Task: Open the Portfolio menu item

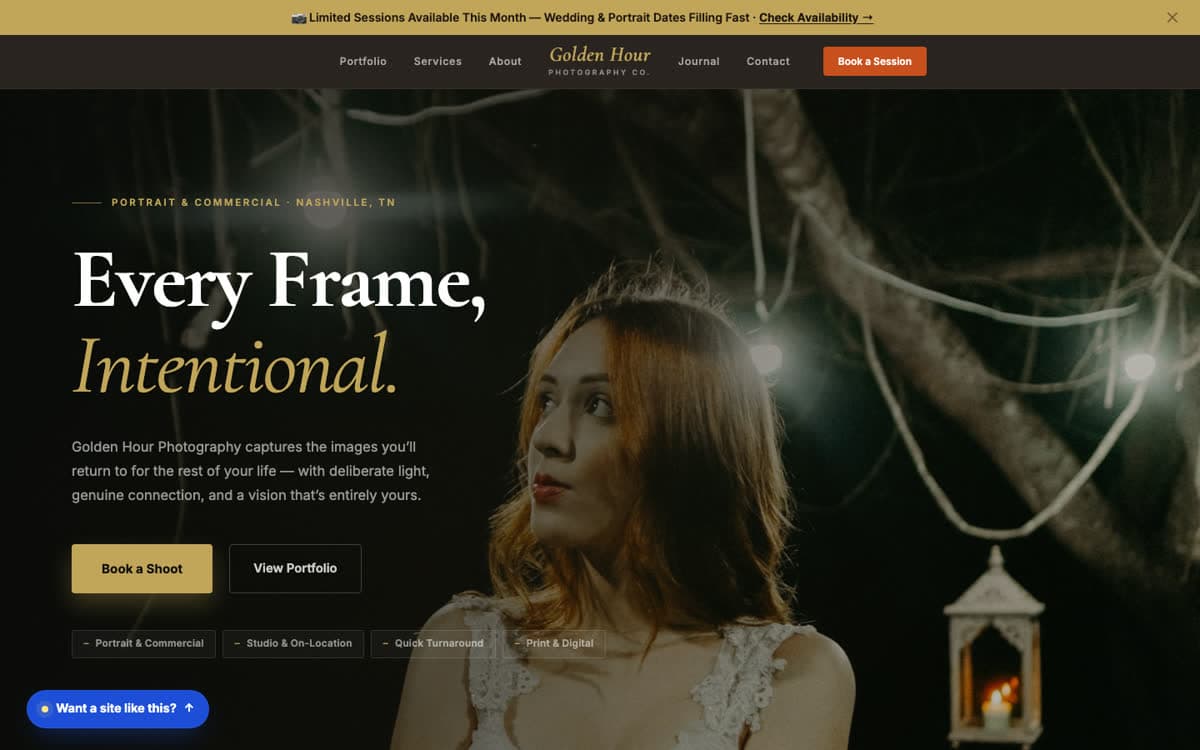Action: pos(363,61)
